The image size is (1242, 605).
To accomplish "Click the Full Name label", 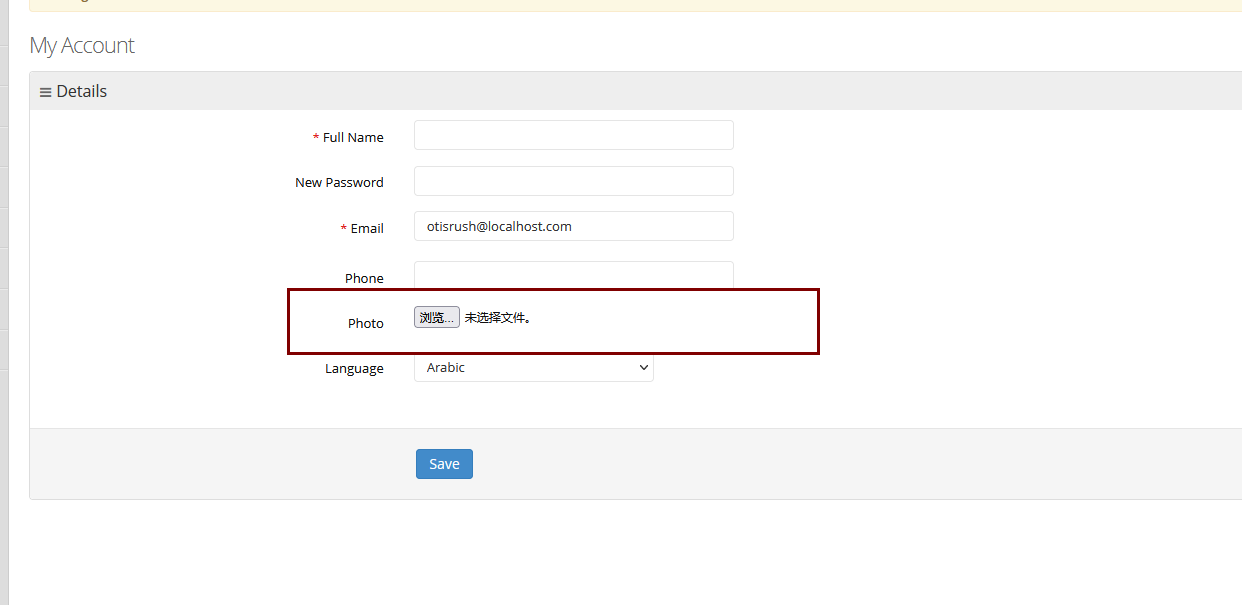I will [353, 137].
